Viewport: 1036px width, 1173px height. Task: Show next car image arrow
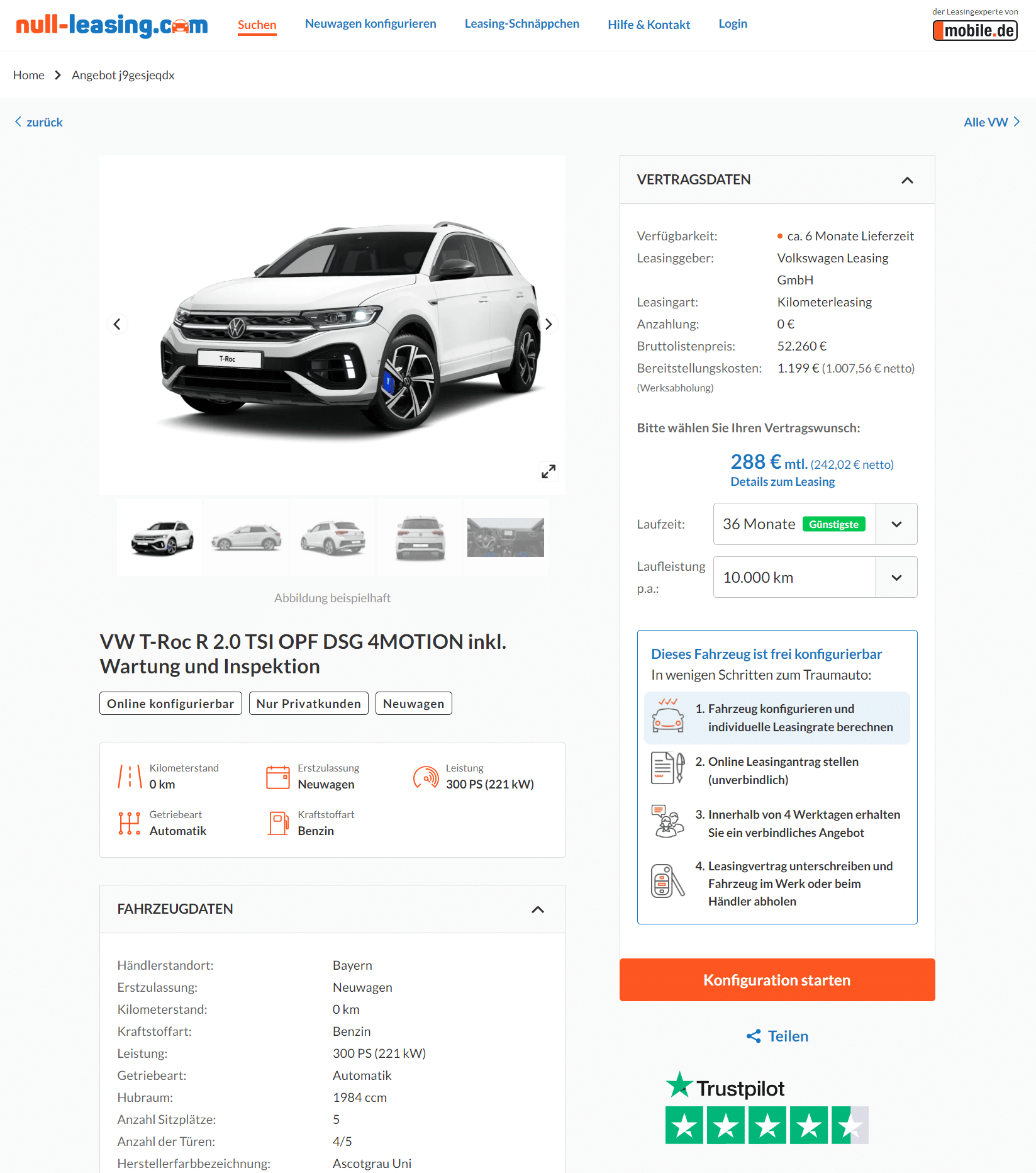tap(549, 324)
